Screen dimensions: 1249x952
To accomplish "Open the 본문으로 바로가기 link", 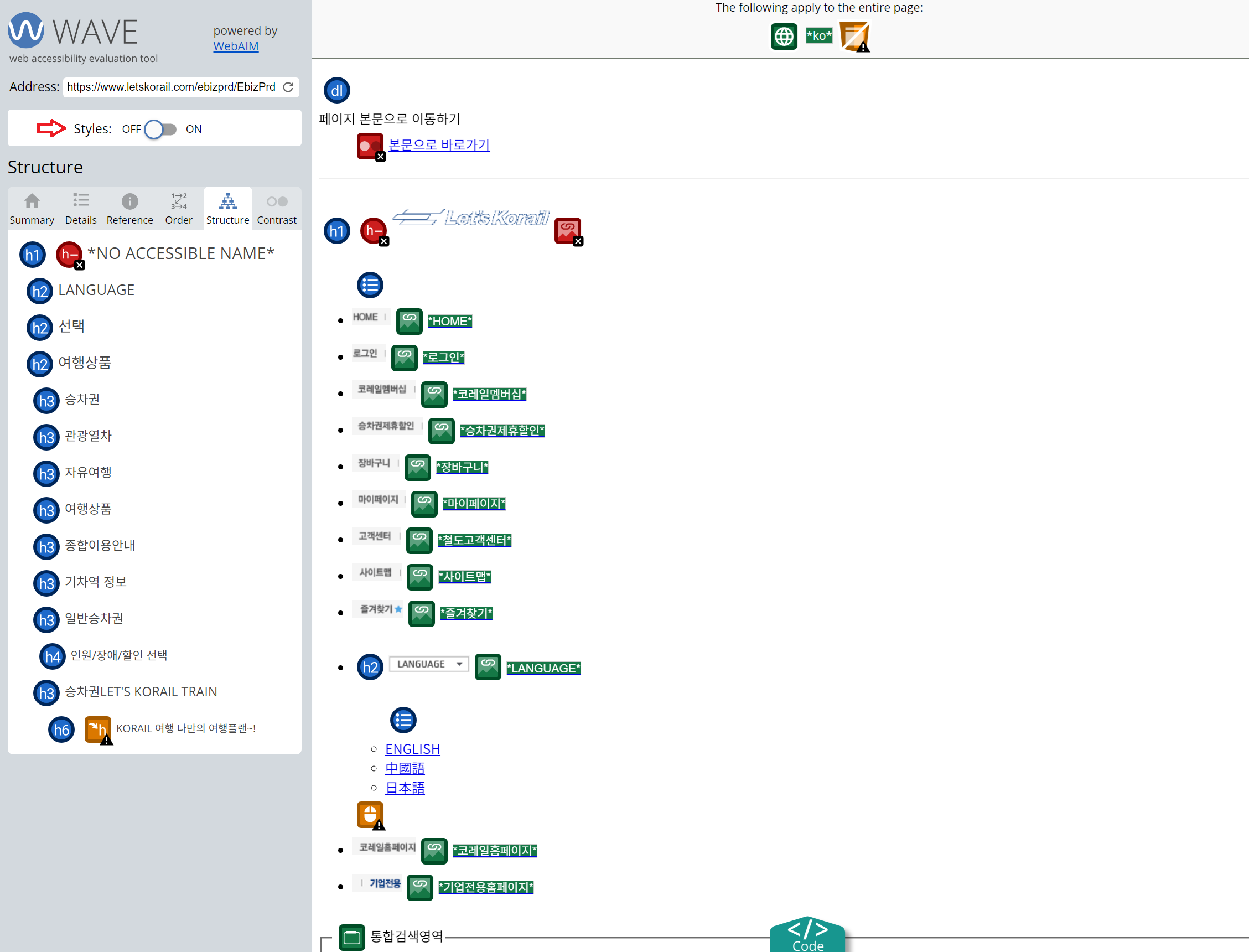I will 439,145.
